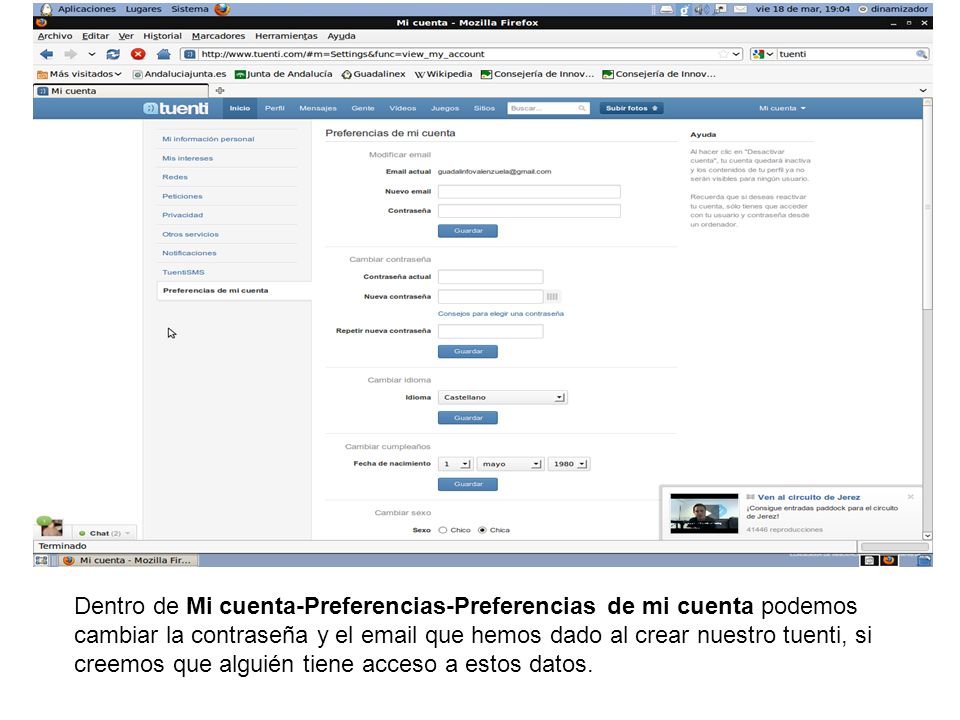Open Más visitados bookmarks folder

pos(79,74)
